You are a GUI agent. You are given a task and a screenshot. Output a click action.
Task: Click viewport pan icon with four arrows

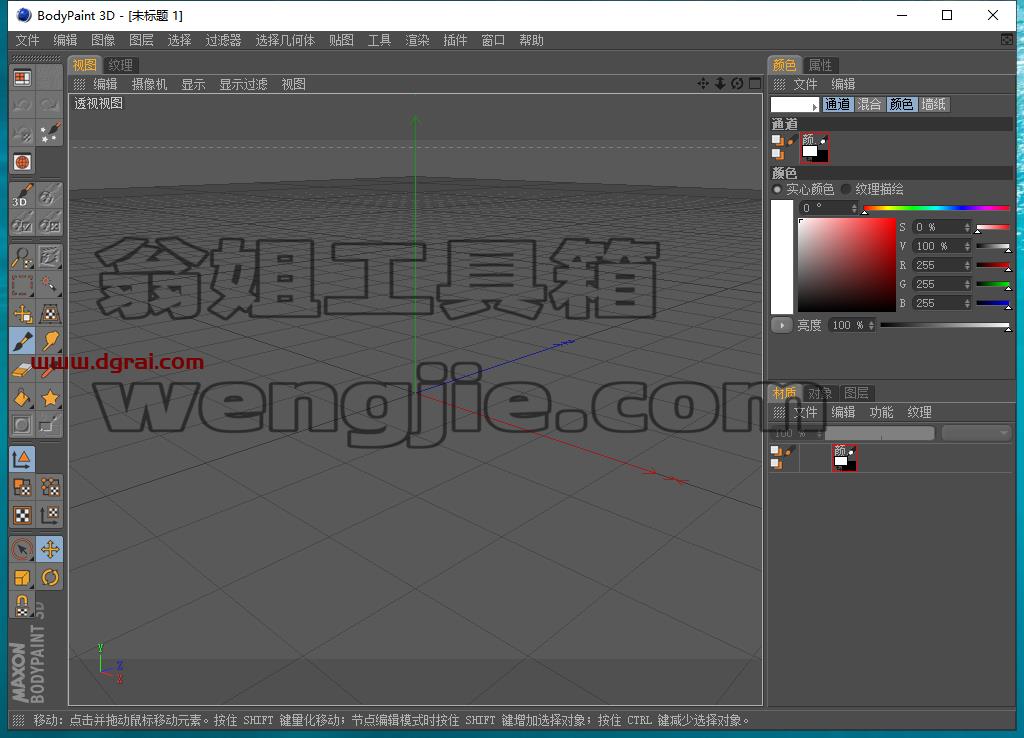click(x=703, y=84)
